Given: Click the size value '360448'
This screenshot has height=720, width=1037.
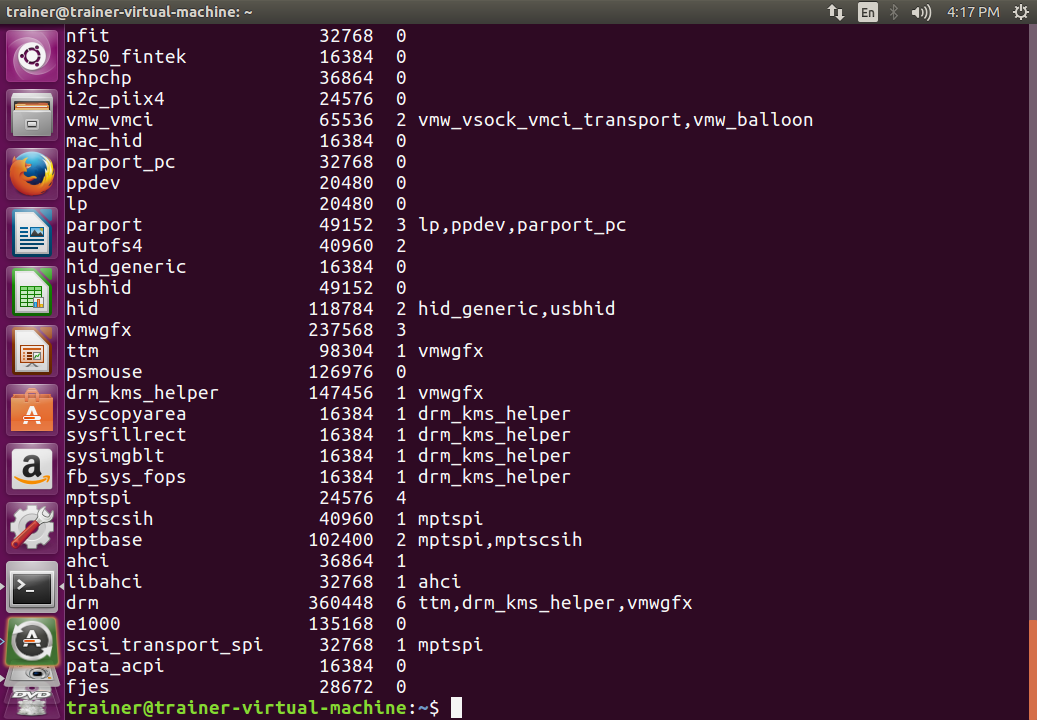Looking at the screenshot, I should tap(341, 603).
